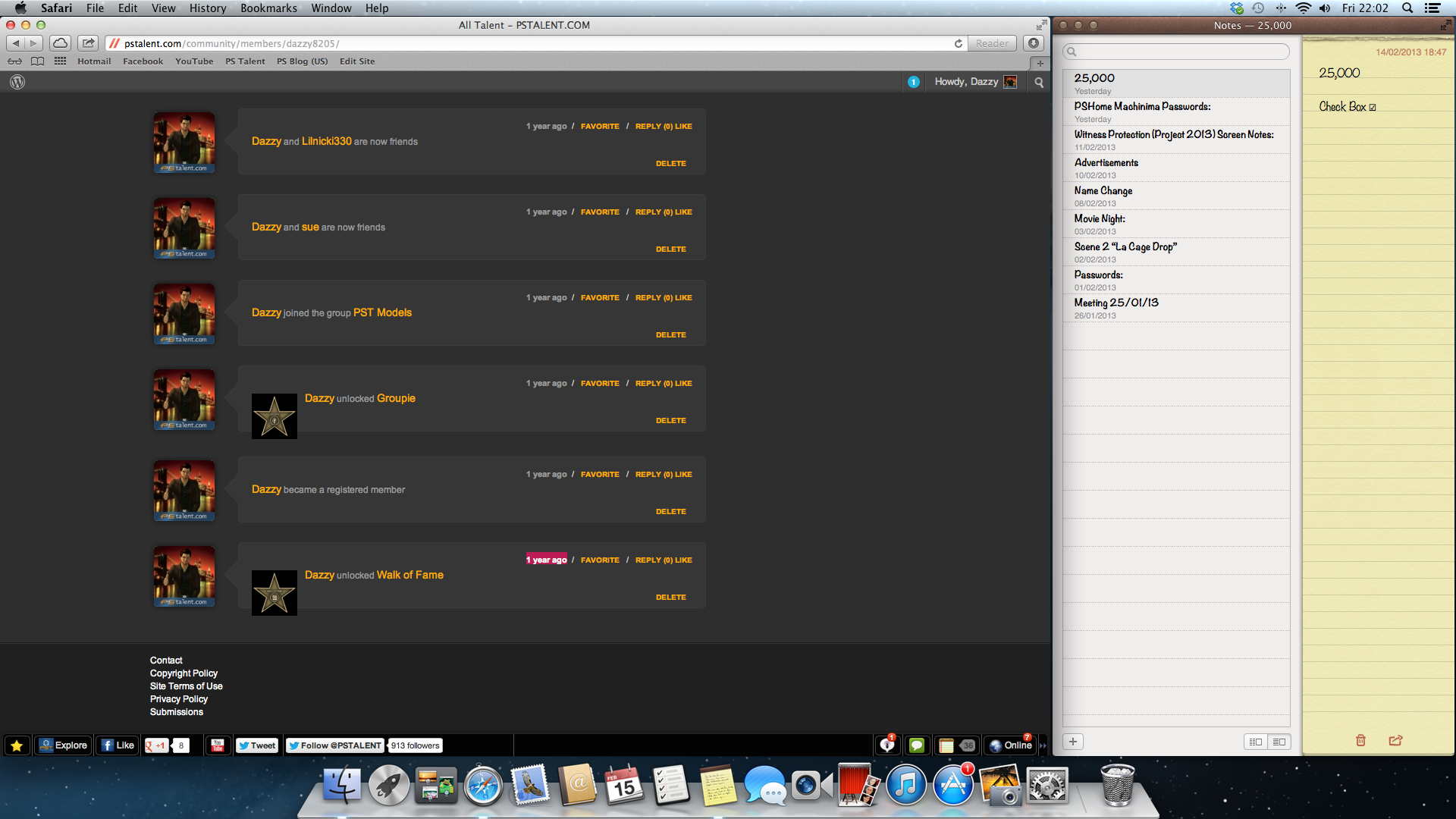Open the Bookmarks menu

(x=268, y=8)
